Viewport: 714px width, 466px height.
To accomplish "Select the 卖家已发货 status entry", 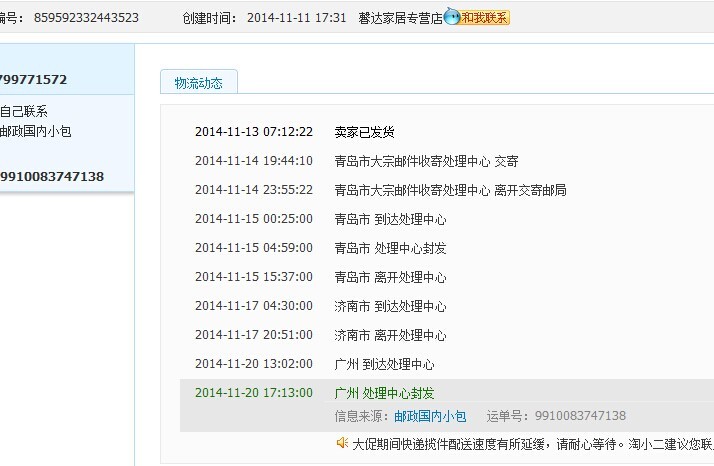I will click(x=364, y=132).
